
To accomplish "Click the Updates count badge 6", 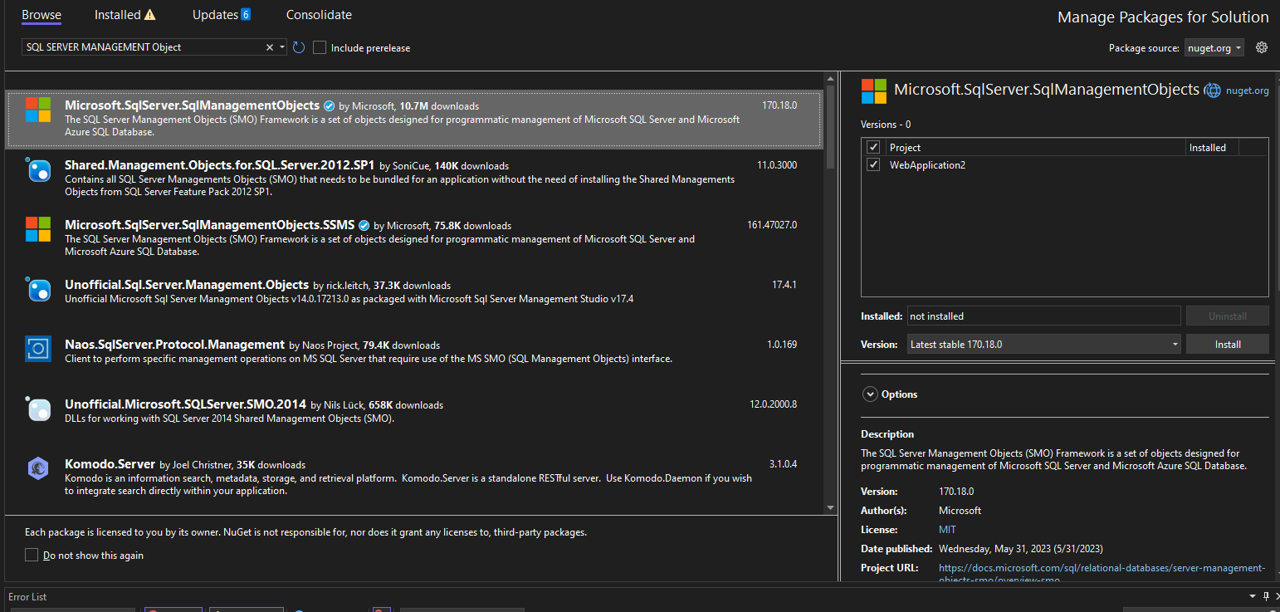I will click(x=246, y=15).
